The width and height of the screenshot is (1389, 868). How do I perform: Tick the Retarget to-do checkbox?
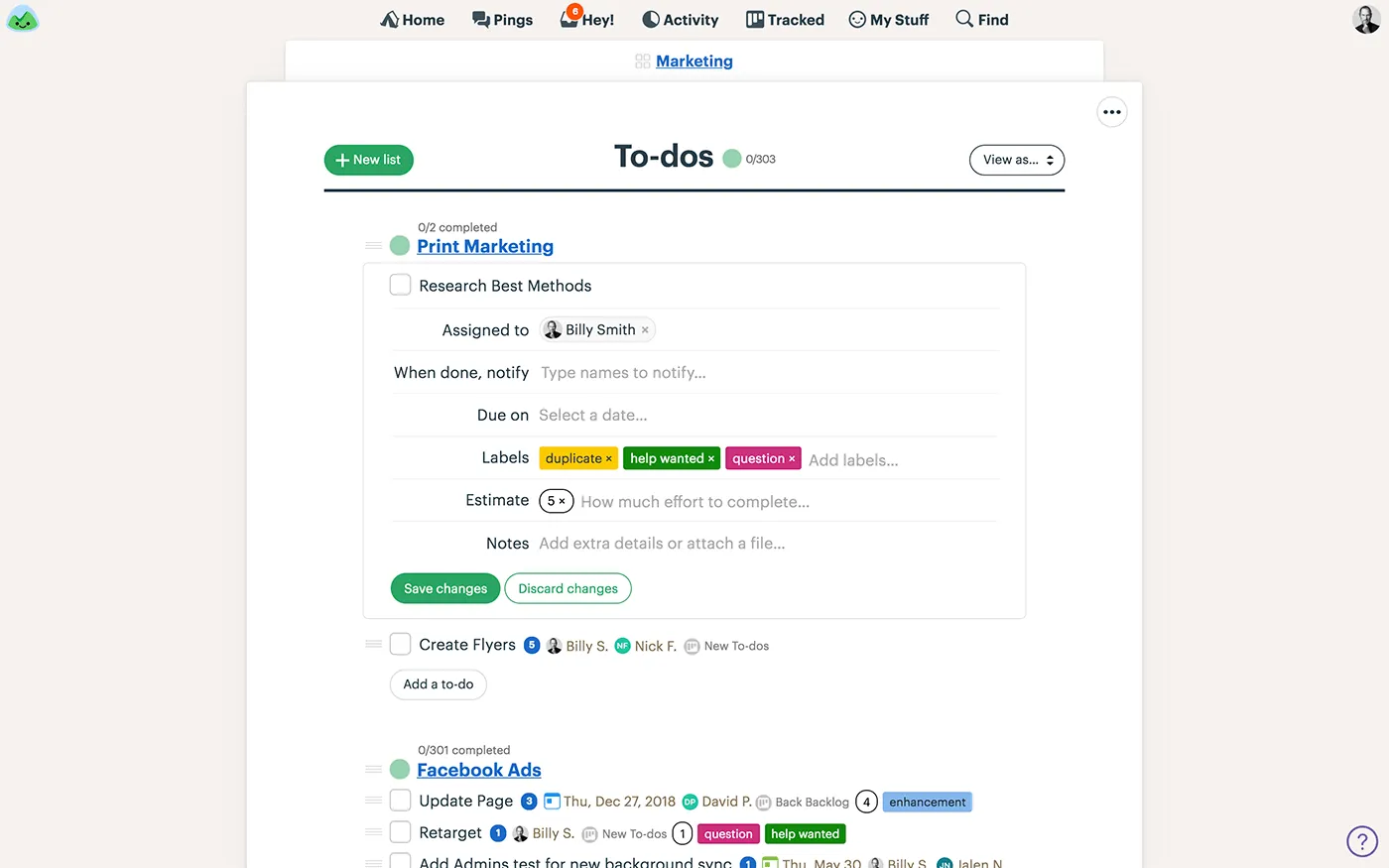click(x=400, y=831)
